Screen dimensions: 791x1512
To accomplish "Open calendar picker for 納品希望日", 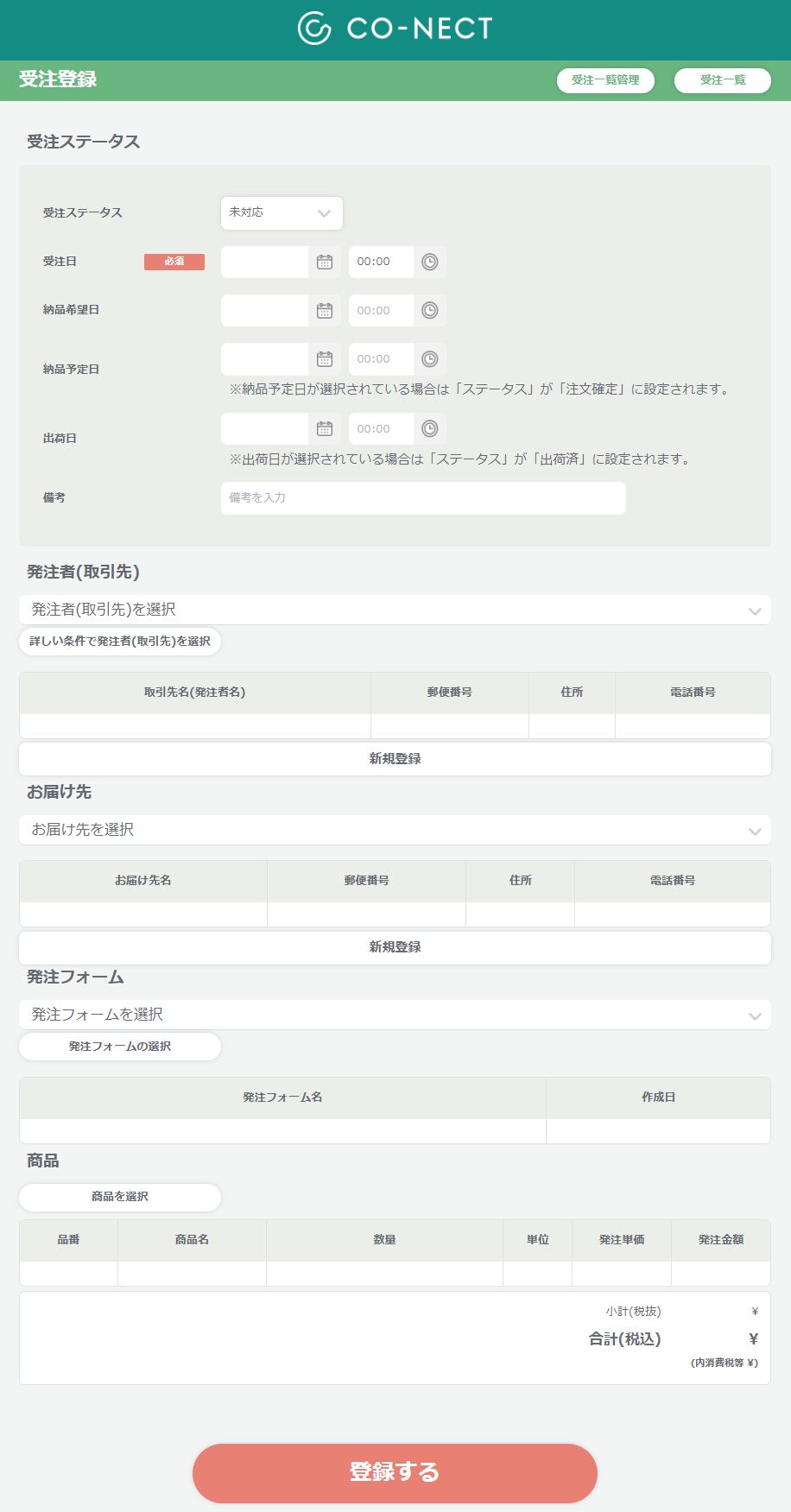I will [325, 311].
